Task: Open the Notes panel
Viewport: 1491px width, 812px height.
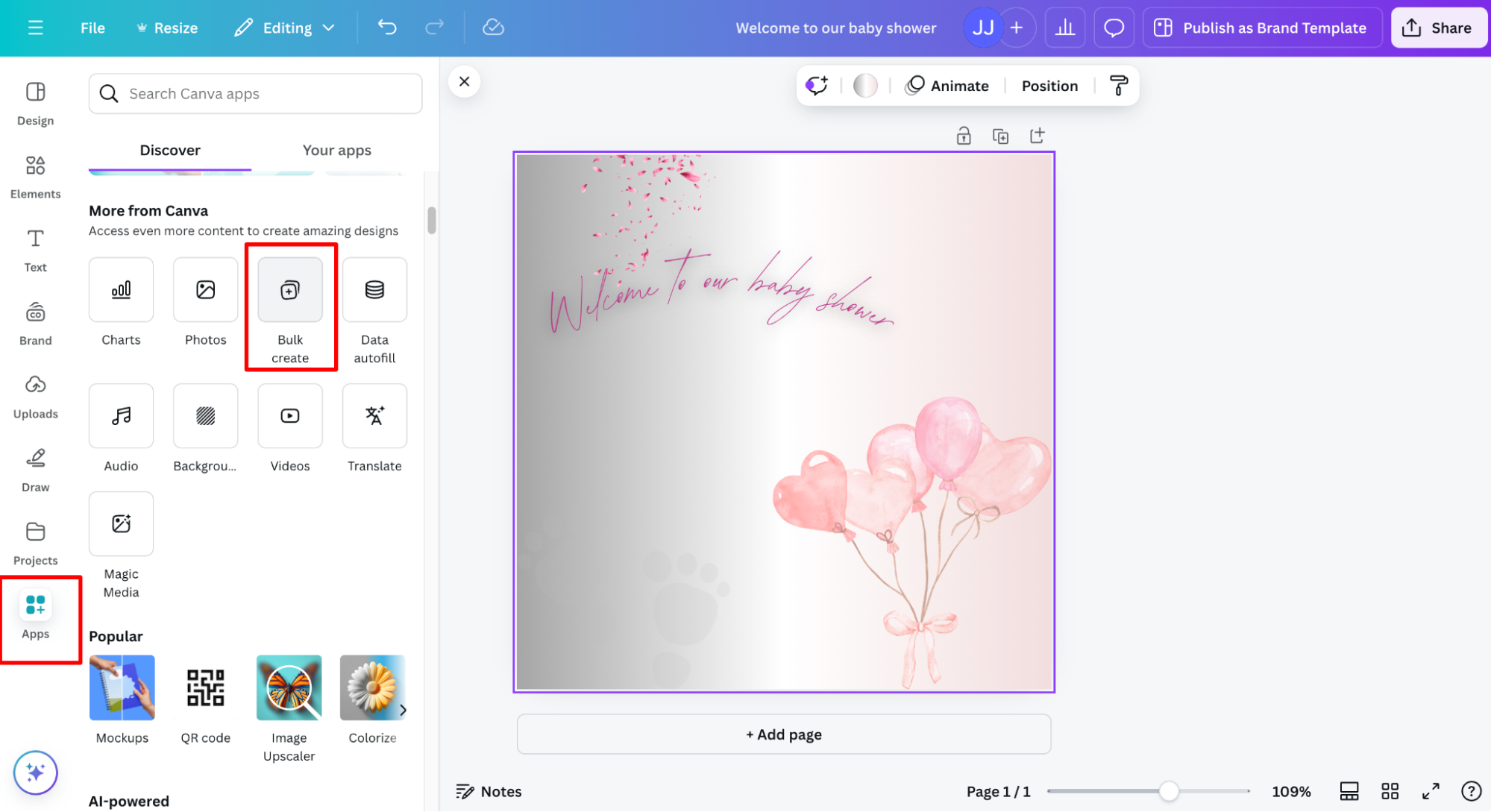Action: (x=489, y=791)
